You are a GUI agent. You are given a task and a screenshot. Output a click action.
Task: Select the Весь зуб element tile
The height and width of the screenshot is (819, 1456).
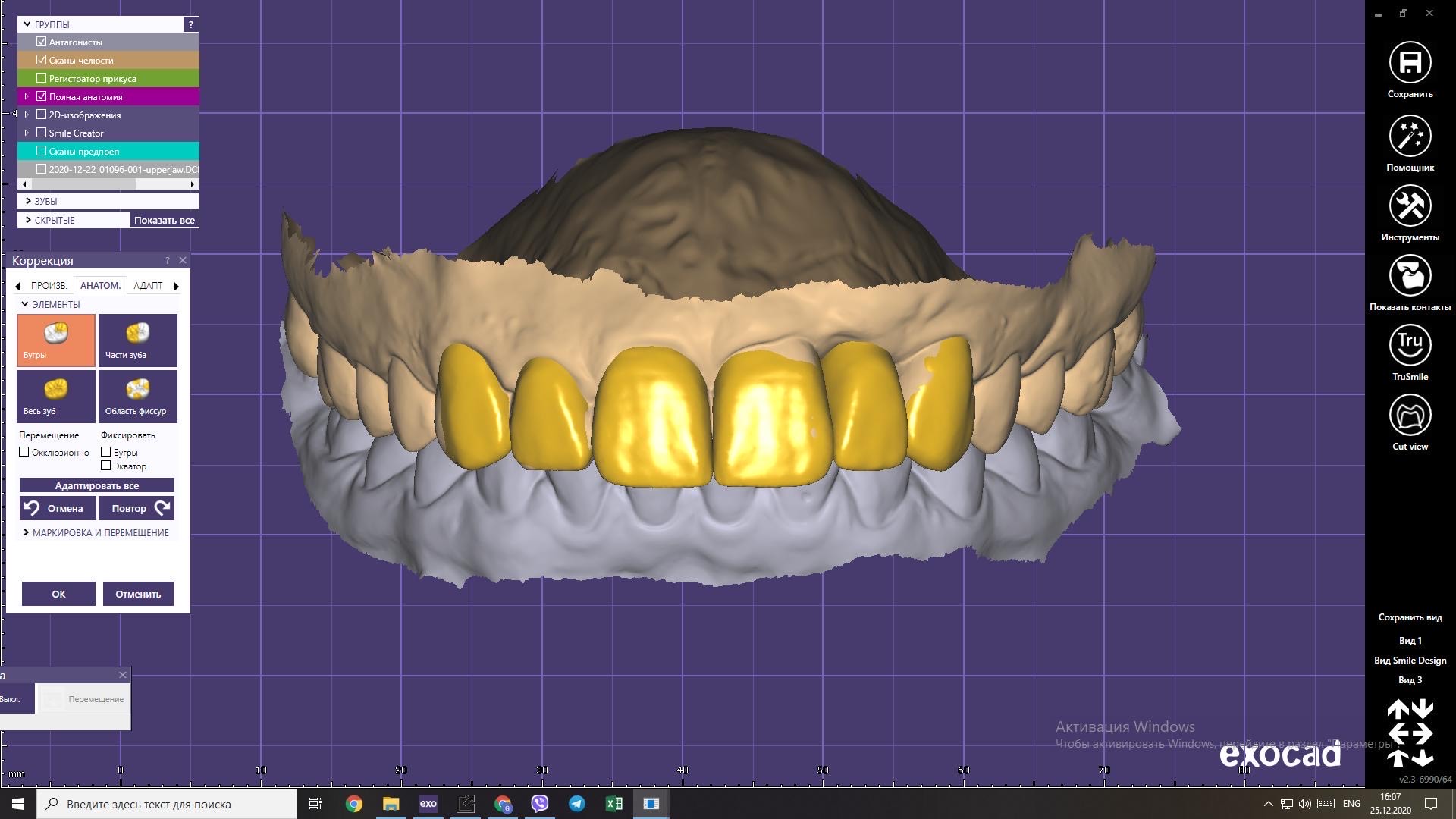click(x=56, y=397)
